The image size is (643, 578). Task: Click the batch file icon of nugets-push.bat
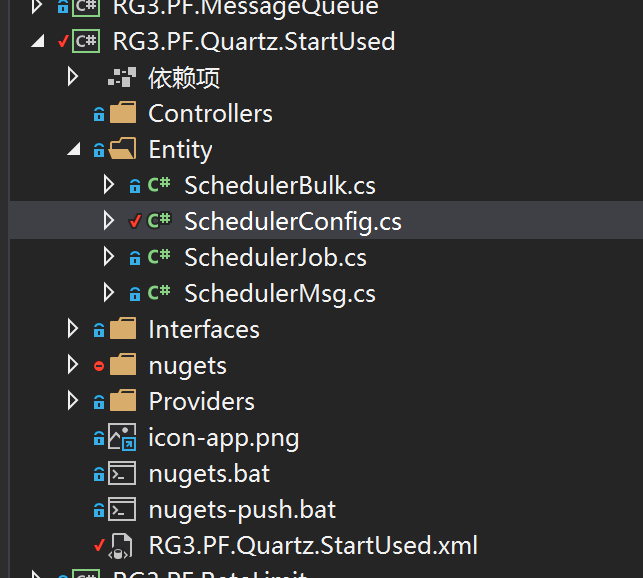[x=122, y=509]
